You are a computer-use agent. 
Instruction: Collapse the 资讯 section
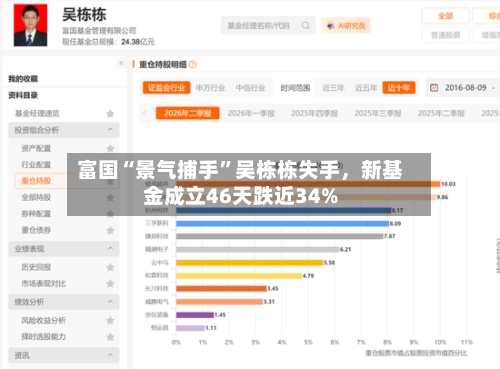64,355
